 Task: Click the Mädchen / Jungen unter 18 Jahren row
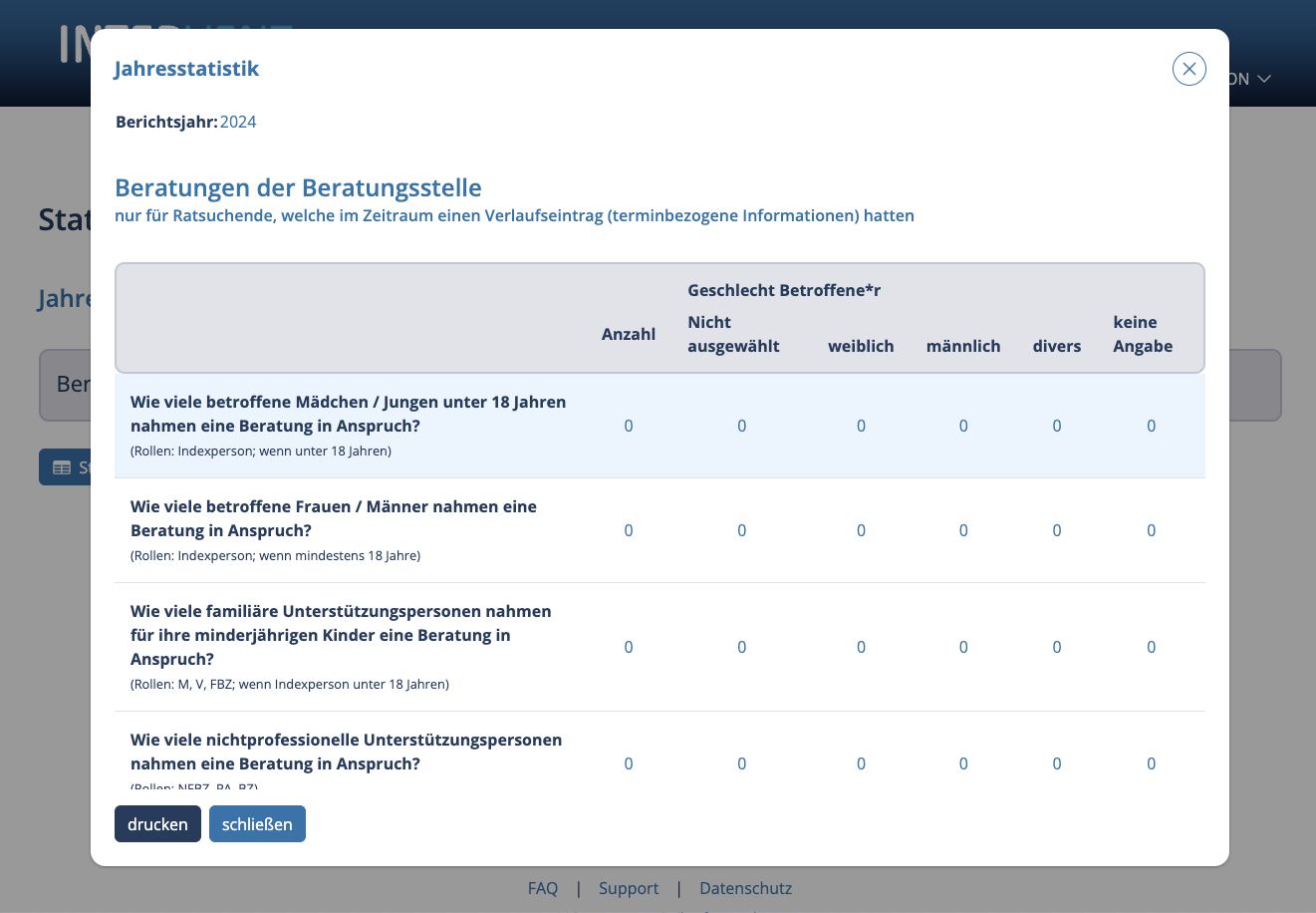coord(659,426)
